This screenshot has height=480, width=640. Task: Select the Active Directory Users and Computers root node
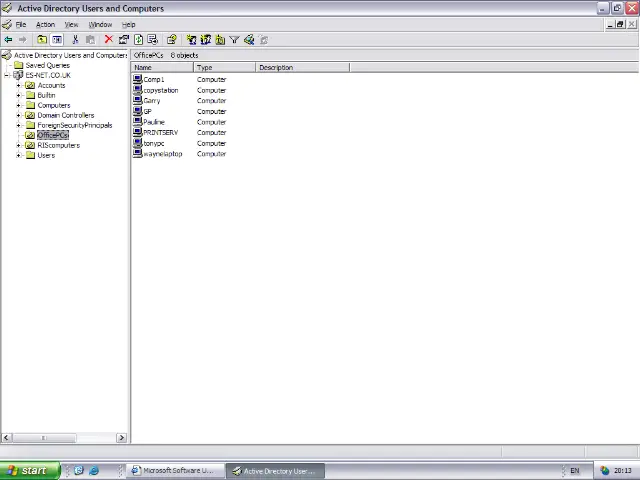click(x=70, y=55)
